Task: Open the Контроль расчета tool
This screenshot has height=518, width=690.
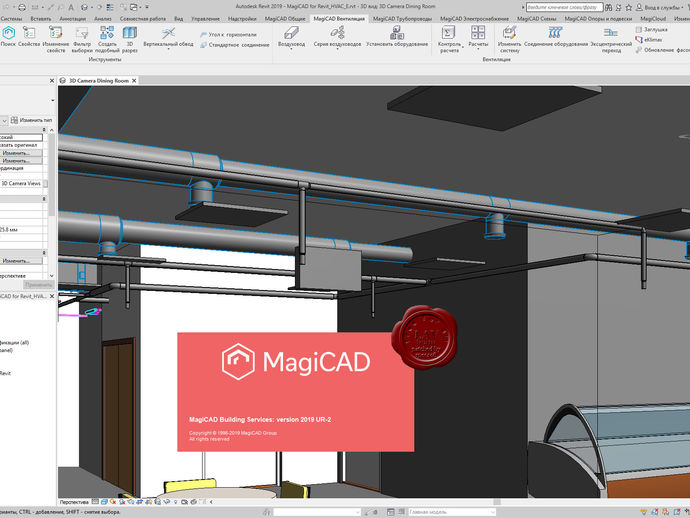Action: (x=449, y=39)
